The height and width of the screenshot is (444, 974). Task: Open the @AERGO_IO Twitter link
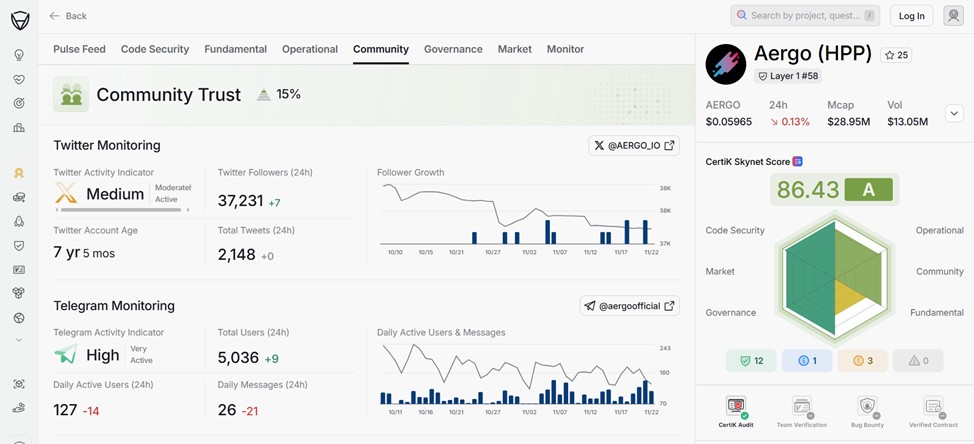click(x=634, y=146)
